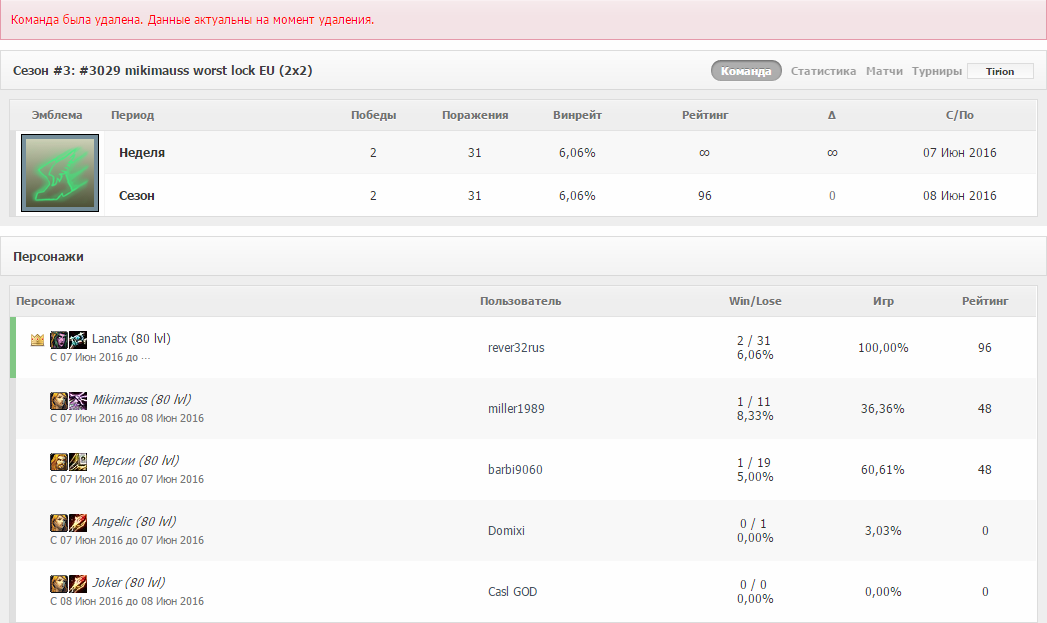Click the race portrait icon next to Joker

(x=59, y=584)
